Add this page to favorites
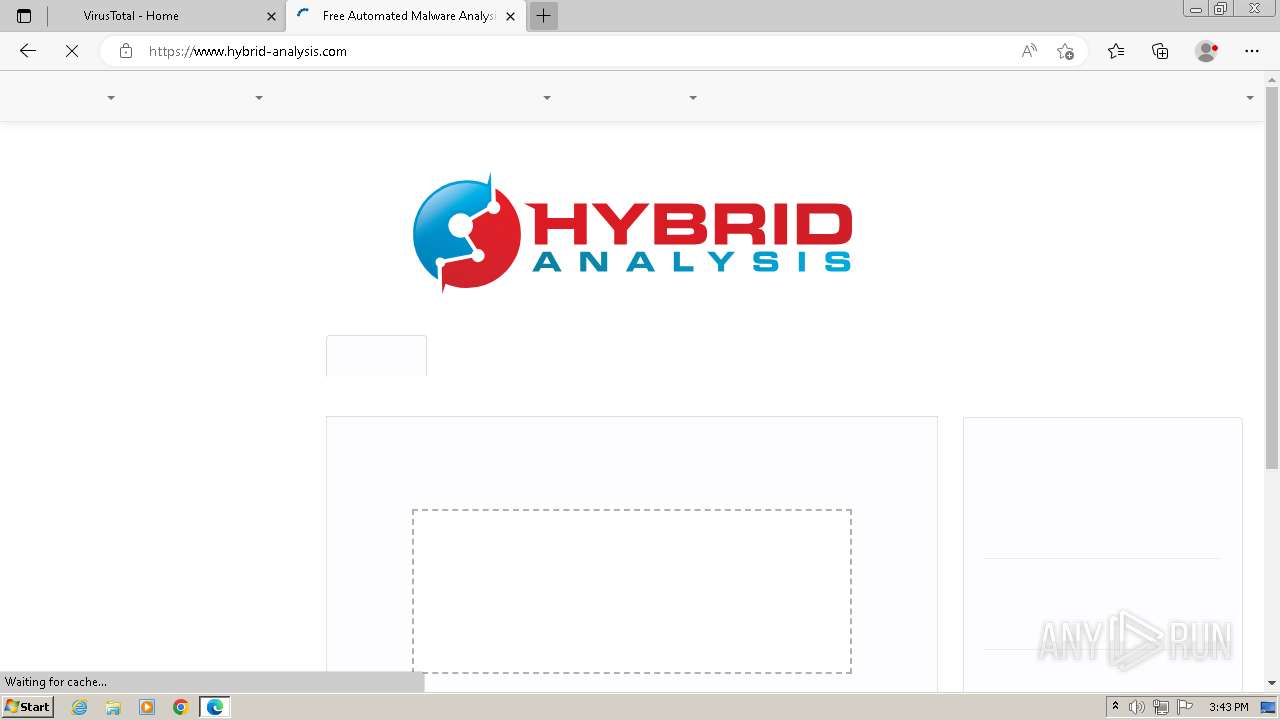 [1065, 51]
